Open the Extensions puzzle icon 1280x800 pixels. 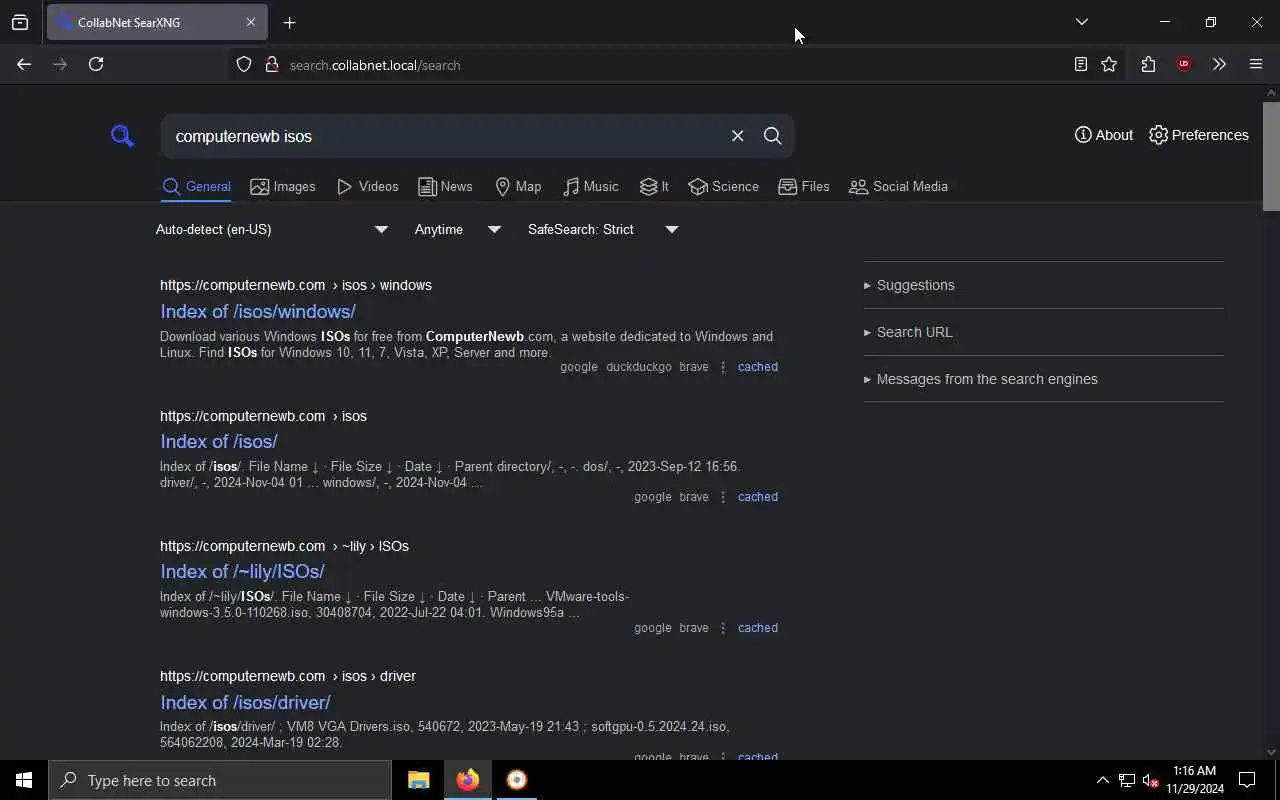(x=1148, y=64)
